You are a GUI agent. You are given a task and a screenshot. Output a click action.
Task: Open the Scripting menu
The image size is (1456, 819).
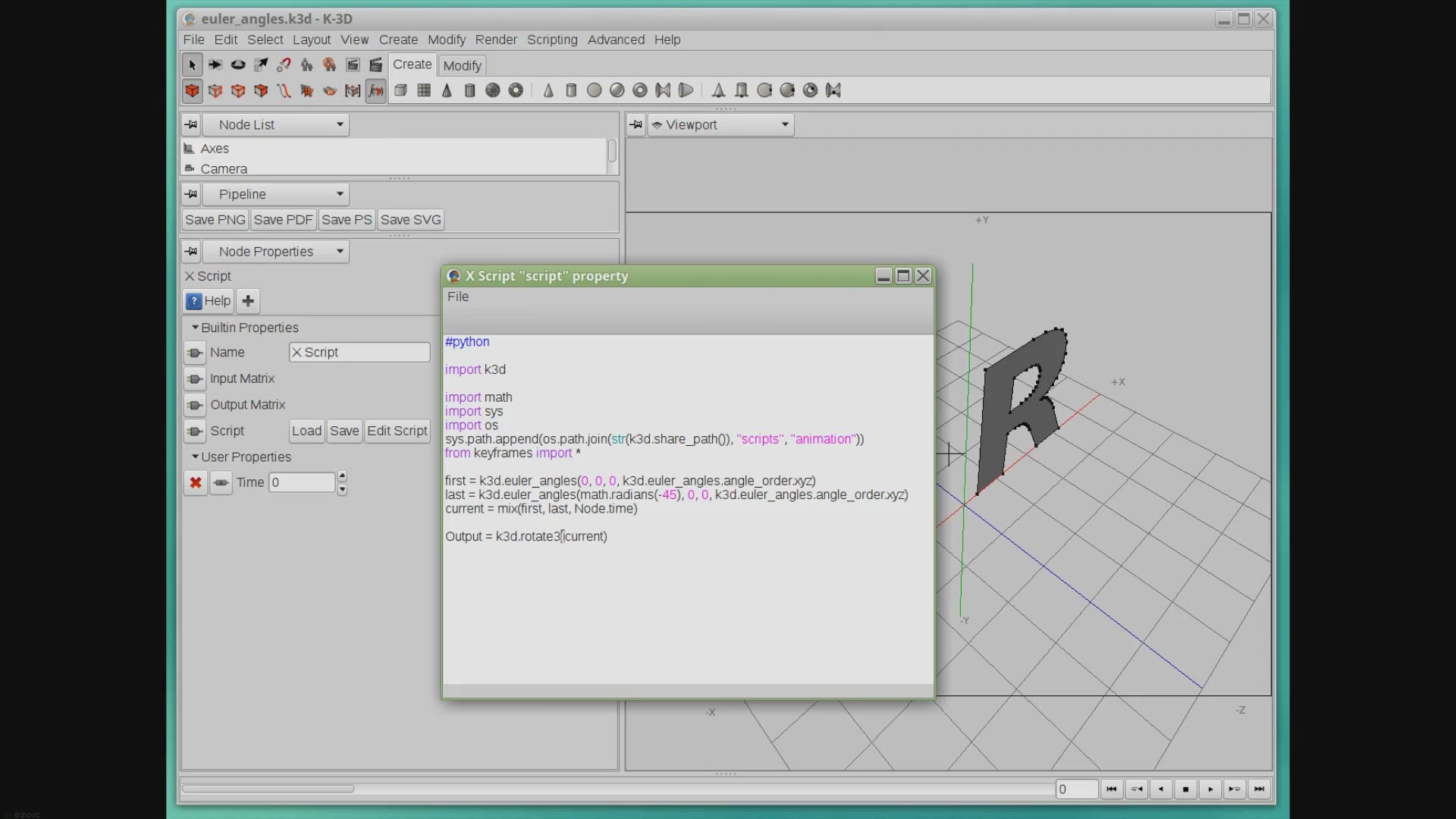click(552, 39)
